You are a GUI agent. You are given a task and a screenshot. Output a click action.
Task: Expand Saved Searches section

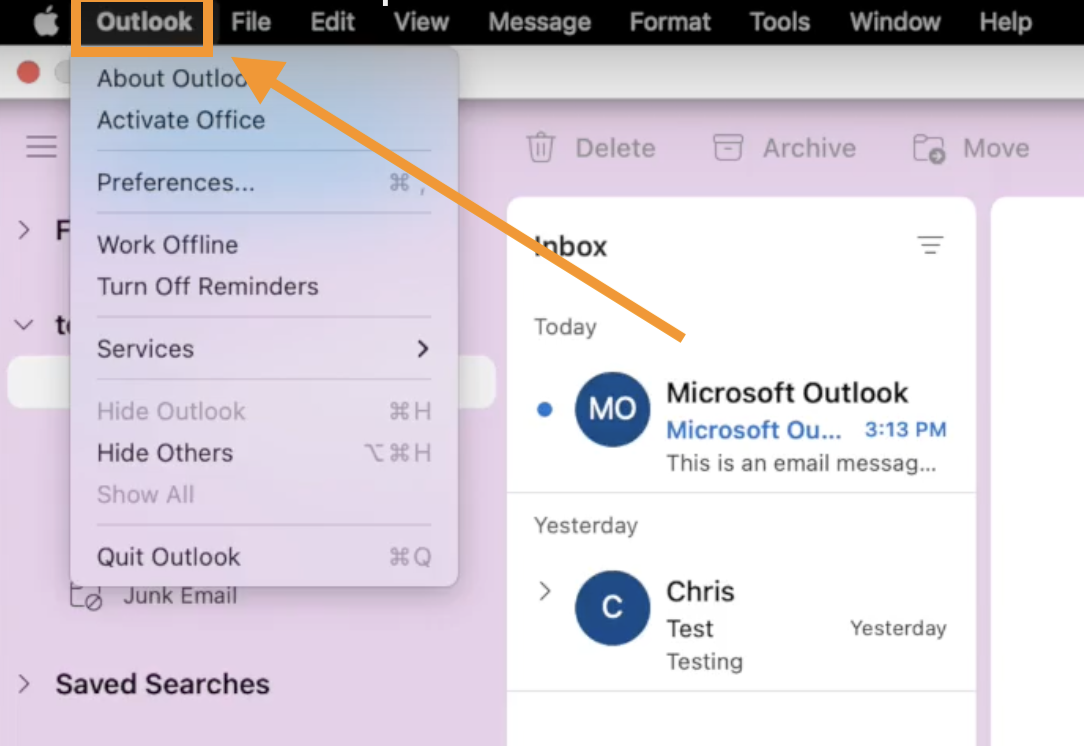[24, 684]
